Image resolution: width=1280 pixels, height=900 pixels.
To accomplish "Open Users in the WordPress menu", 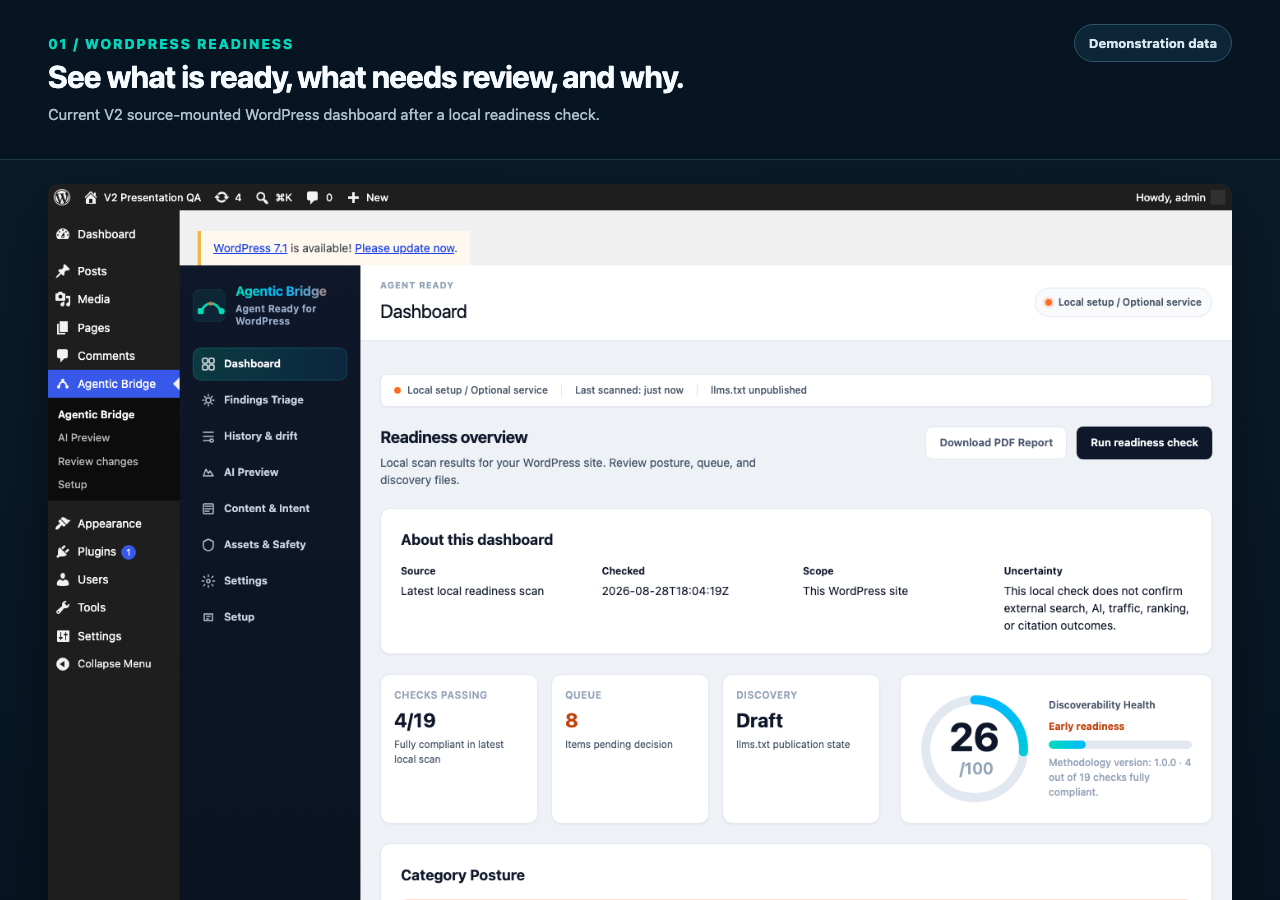I will 114,580.
